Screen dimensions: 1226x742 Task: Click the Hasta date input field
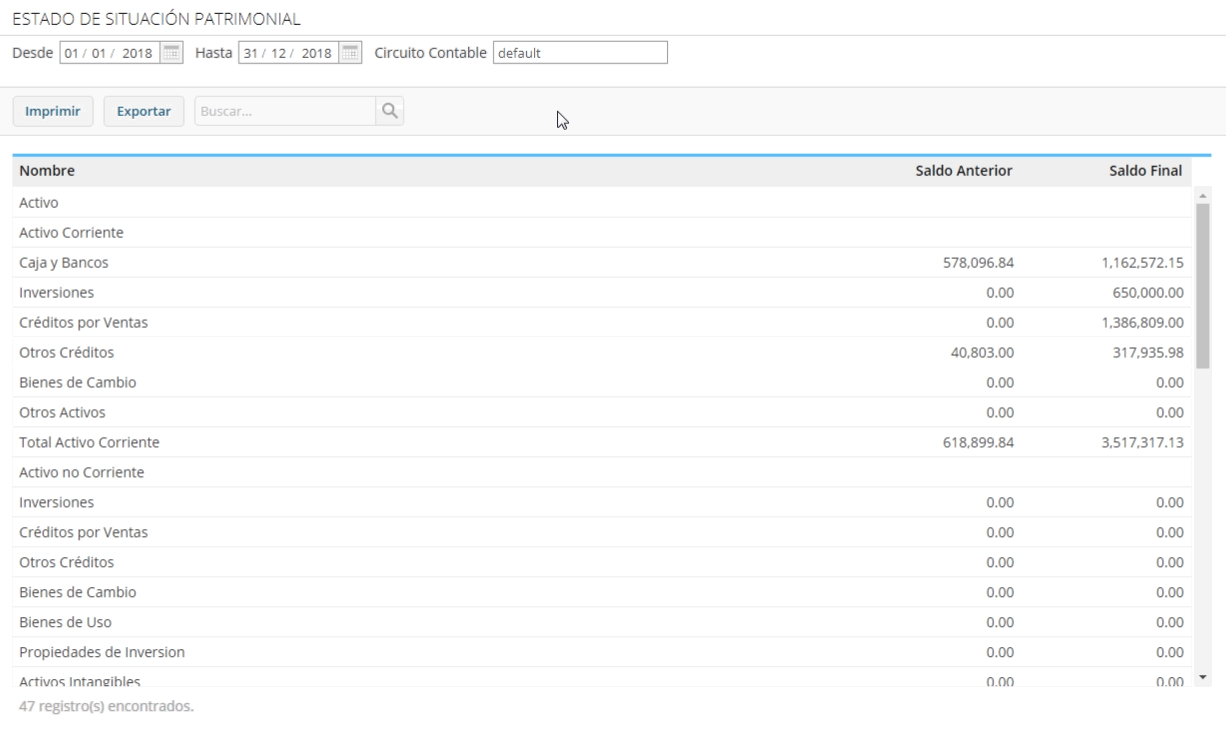point(289,53)
